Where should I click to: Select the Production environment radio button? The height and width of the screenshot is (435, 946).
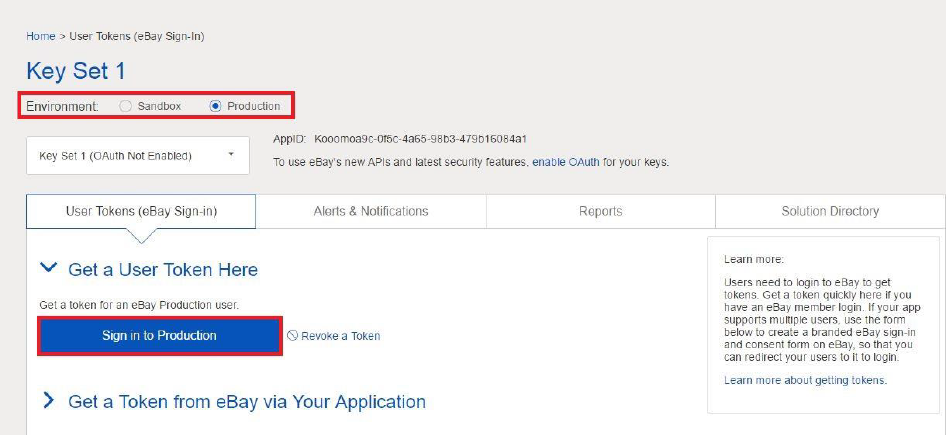tap(215, 106)
